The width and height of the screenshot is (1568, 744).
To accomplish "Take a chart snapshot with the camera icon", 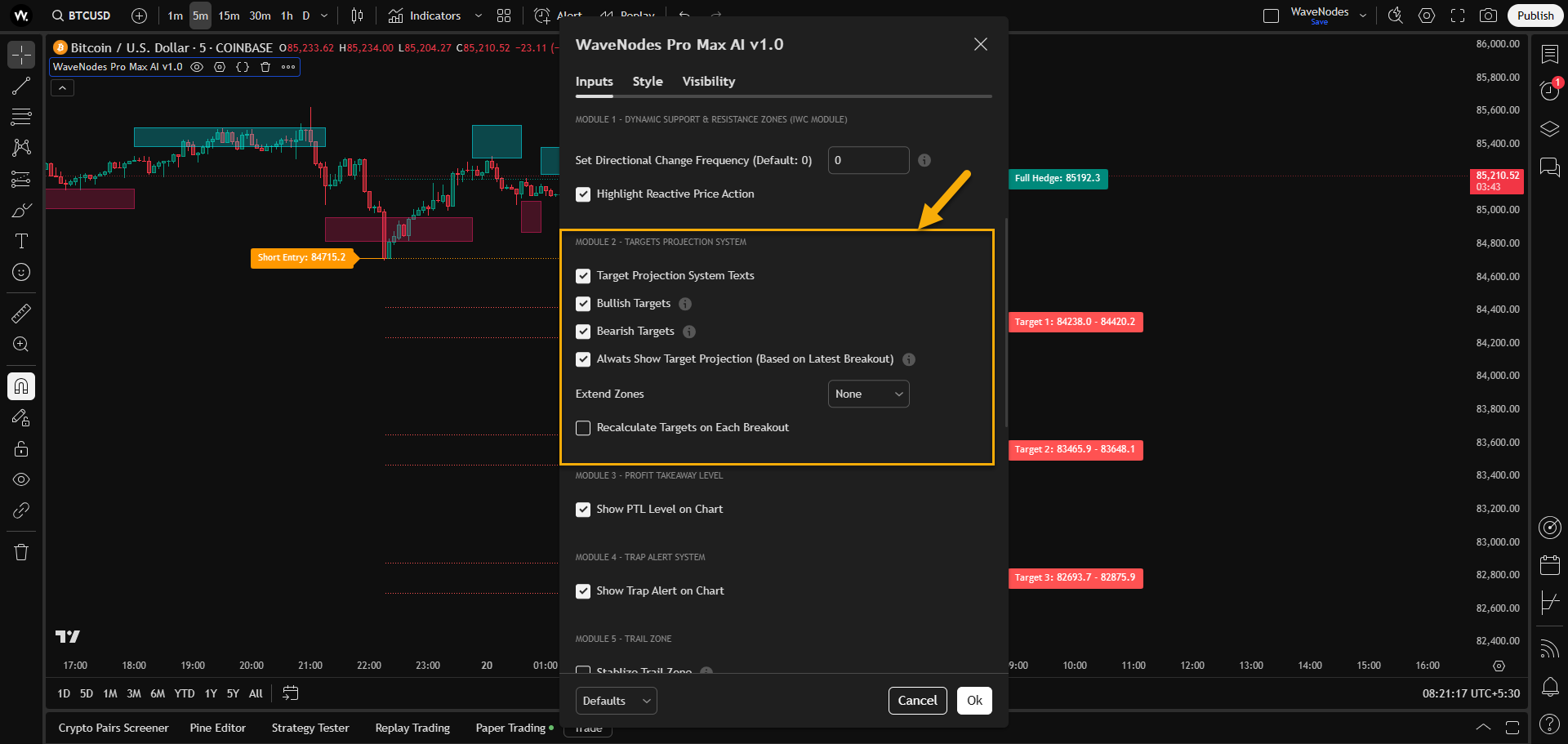I will [x=1489, y=15].
